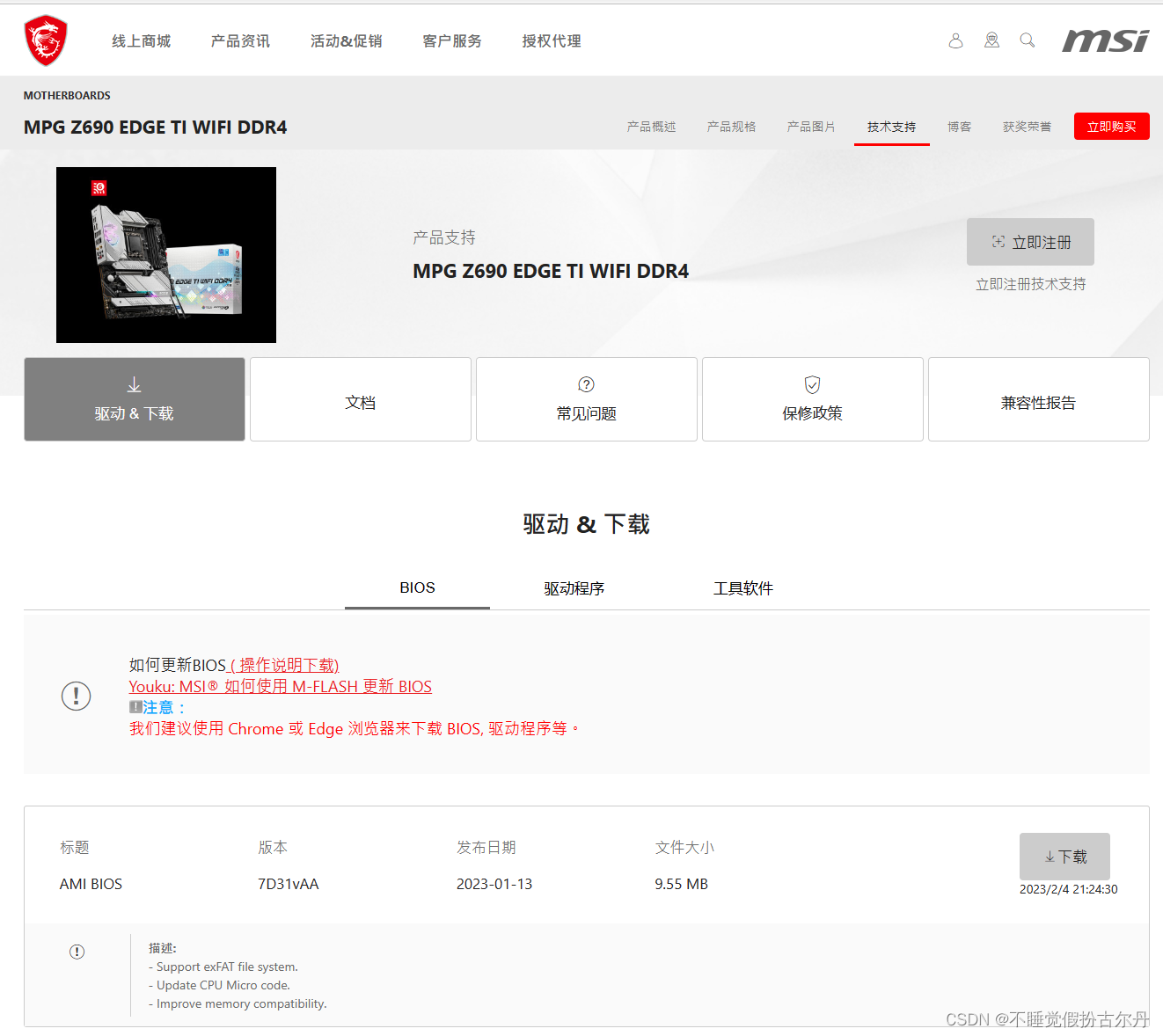Click 'Support exFAT file system.' line
The image size is (1163, 1036).
pos(223,967)
